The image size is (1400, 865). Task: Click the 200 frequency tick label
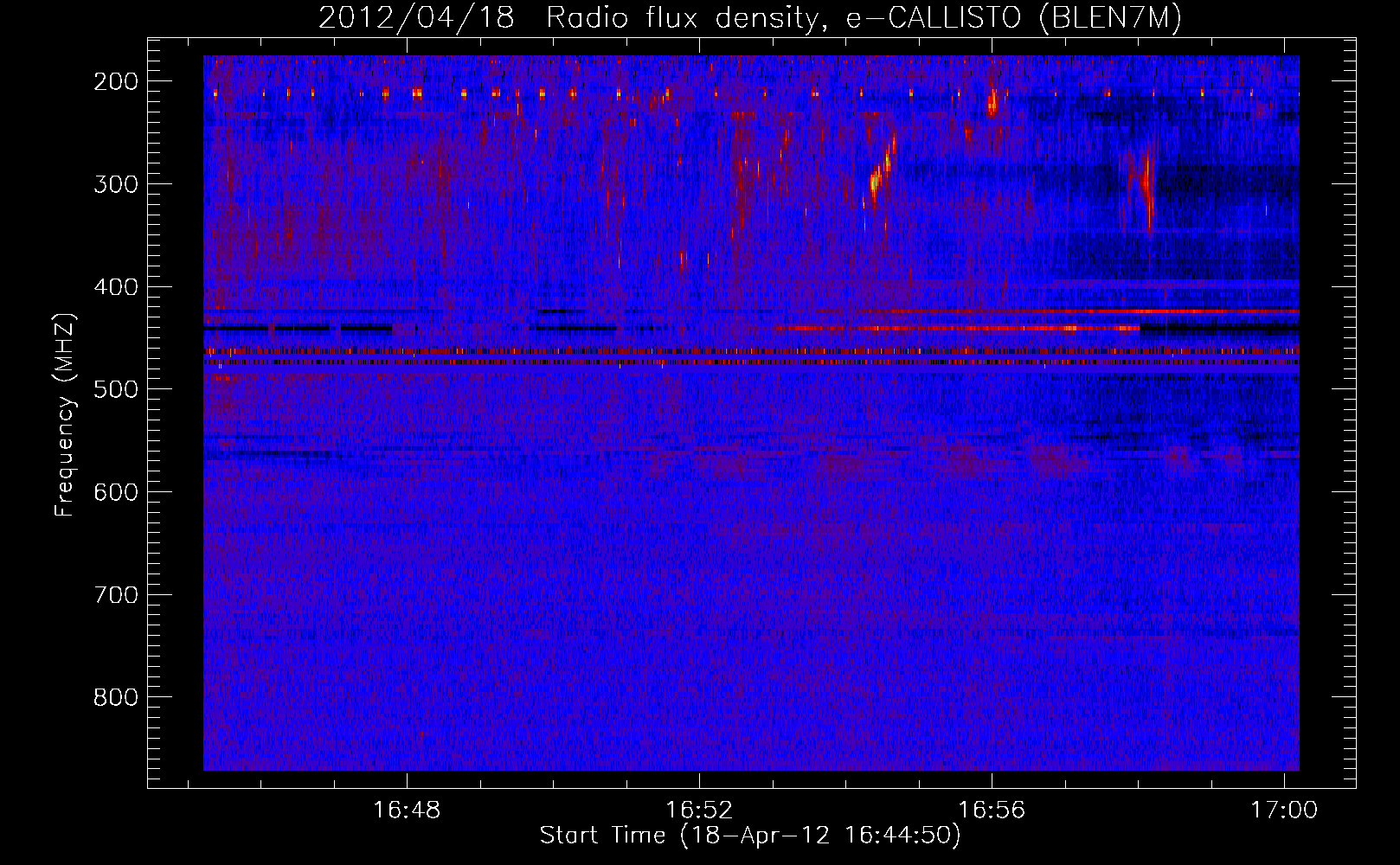coord(115,81)
